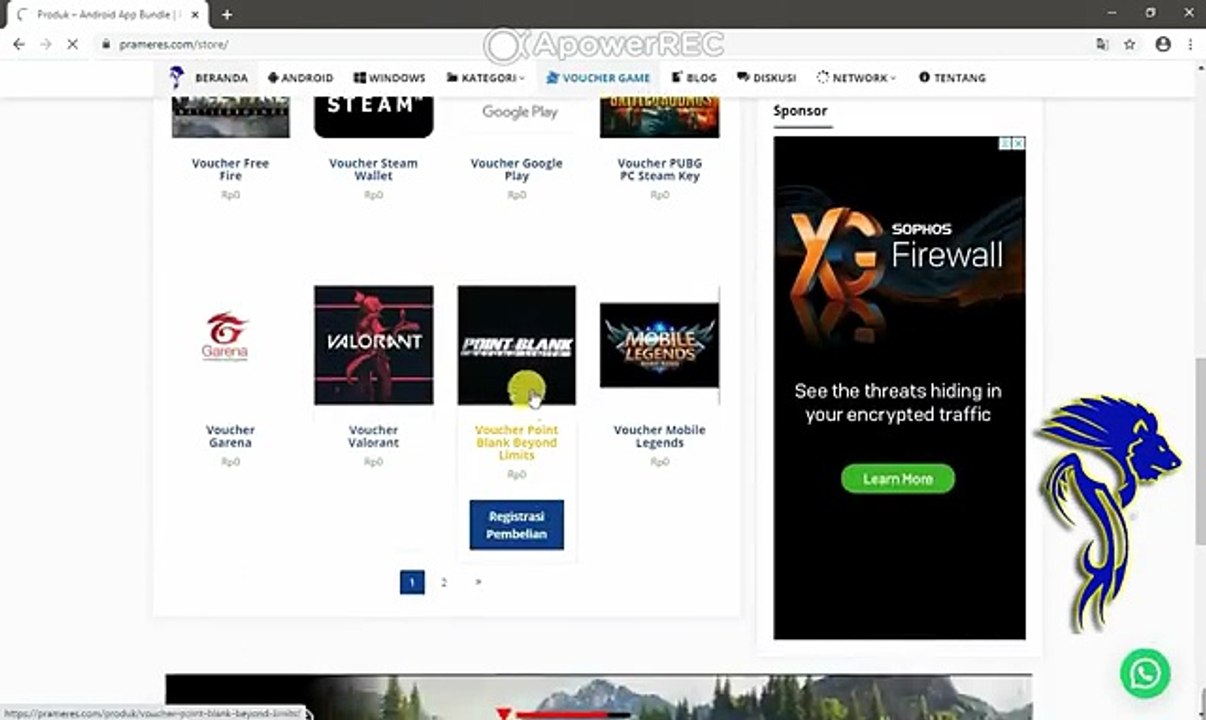This screenshot has height=720, width=1206.
Task: Click Voucher PUBG PC Steam Key title
Action: click(660, 169)
